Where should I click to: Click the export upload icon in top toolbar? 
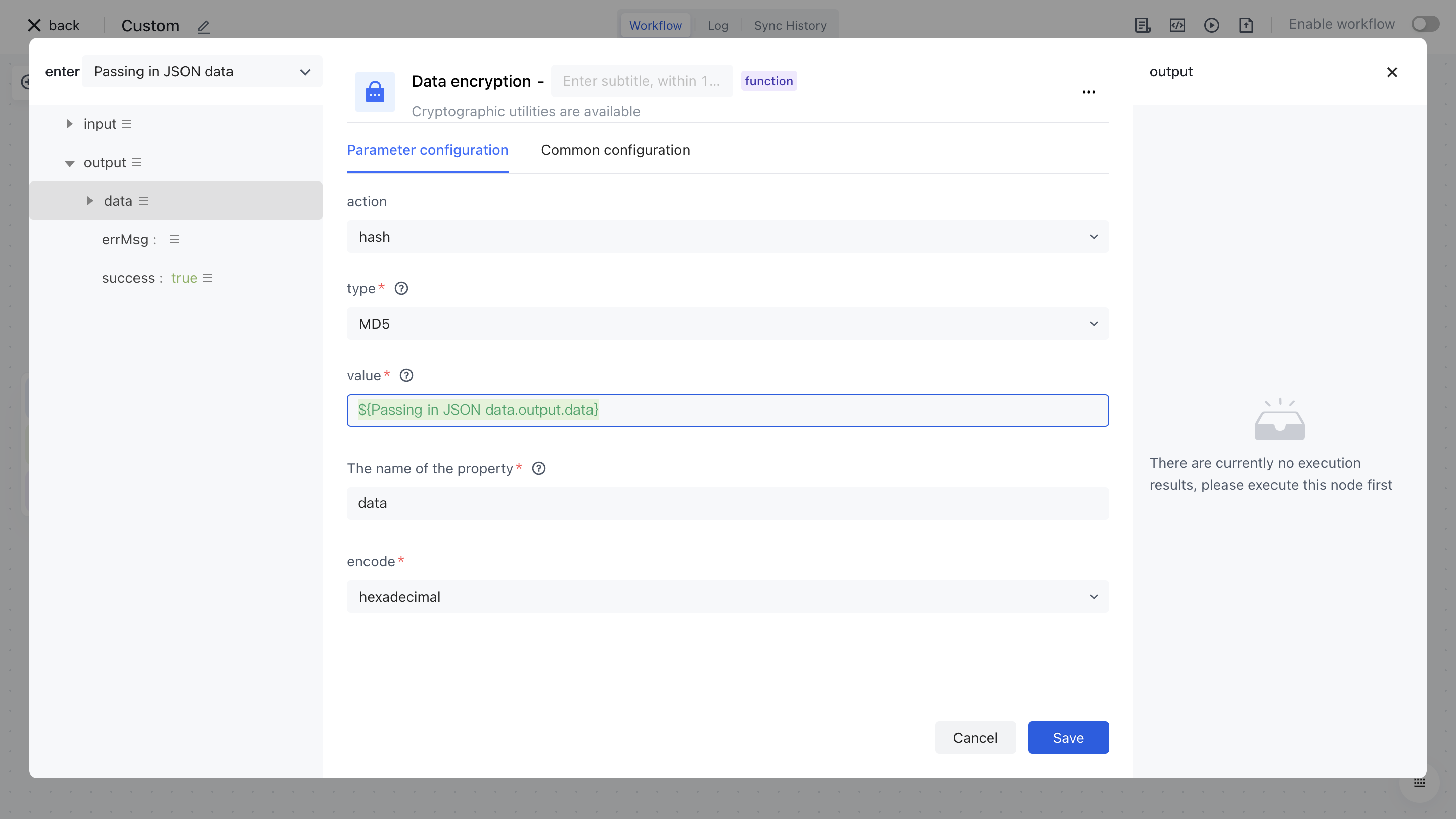(x=1246, y=25)
